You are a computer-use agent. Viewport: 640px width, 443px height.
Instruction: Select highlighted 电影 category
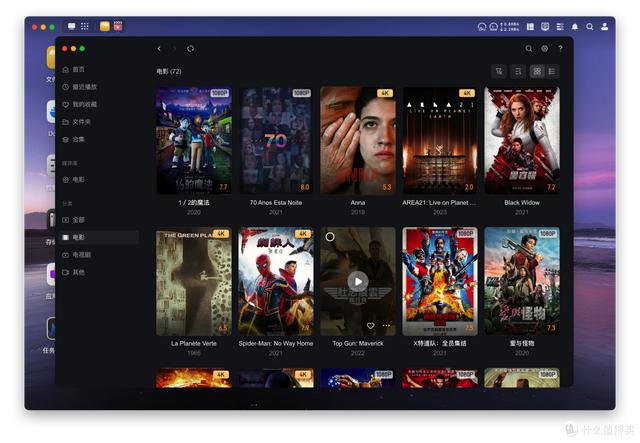(x=99, y=237)
